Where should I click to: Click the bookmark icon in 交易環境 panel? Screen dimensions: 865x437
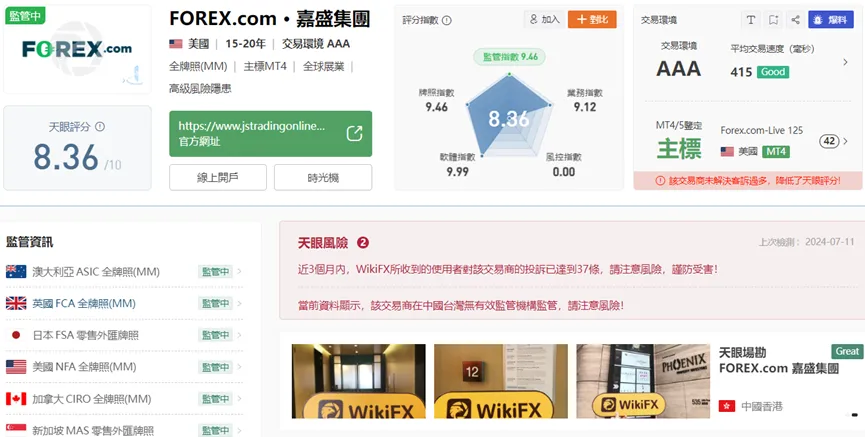click(x=773, y=20)
